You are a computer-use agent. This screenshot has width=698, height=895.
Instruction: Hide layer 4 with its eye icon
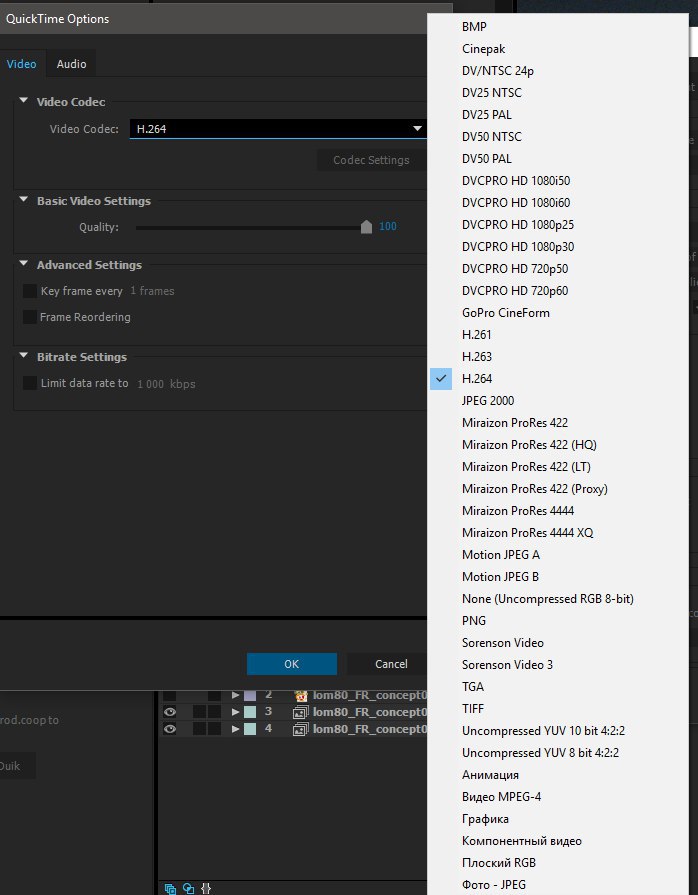170,729
